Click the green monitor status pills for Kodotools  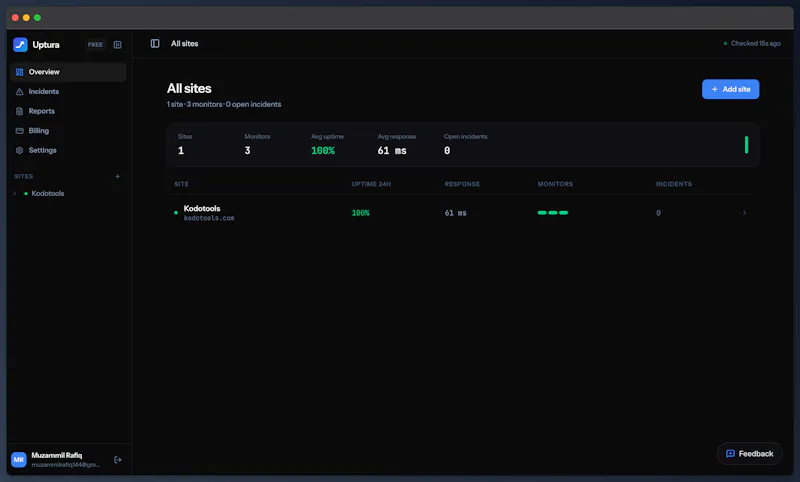click(x=553, y=213)
